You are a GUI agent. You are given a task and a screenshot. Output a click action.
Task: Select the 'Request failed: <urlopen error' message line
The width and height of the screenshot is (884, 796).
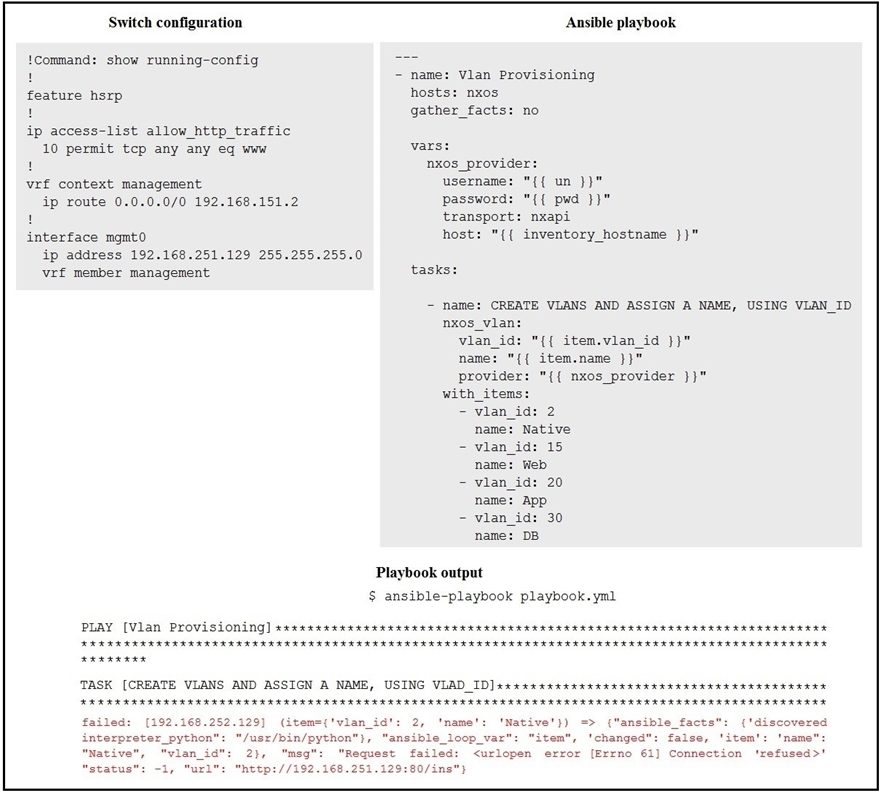coord(454,754)
